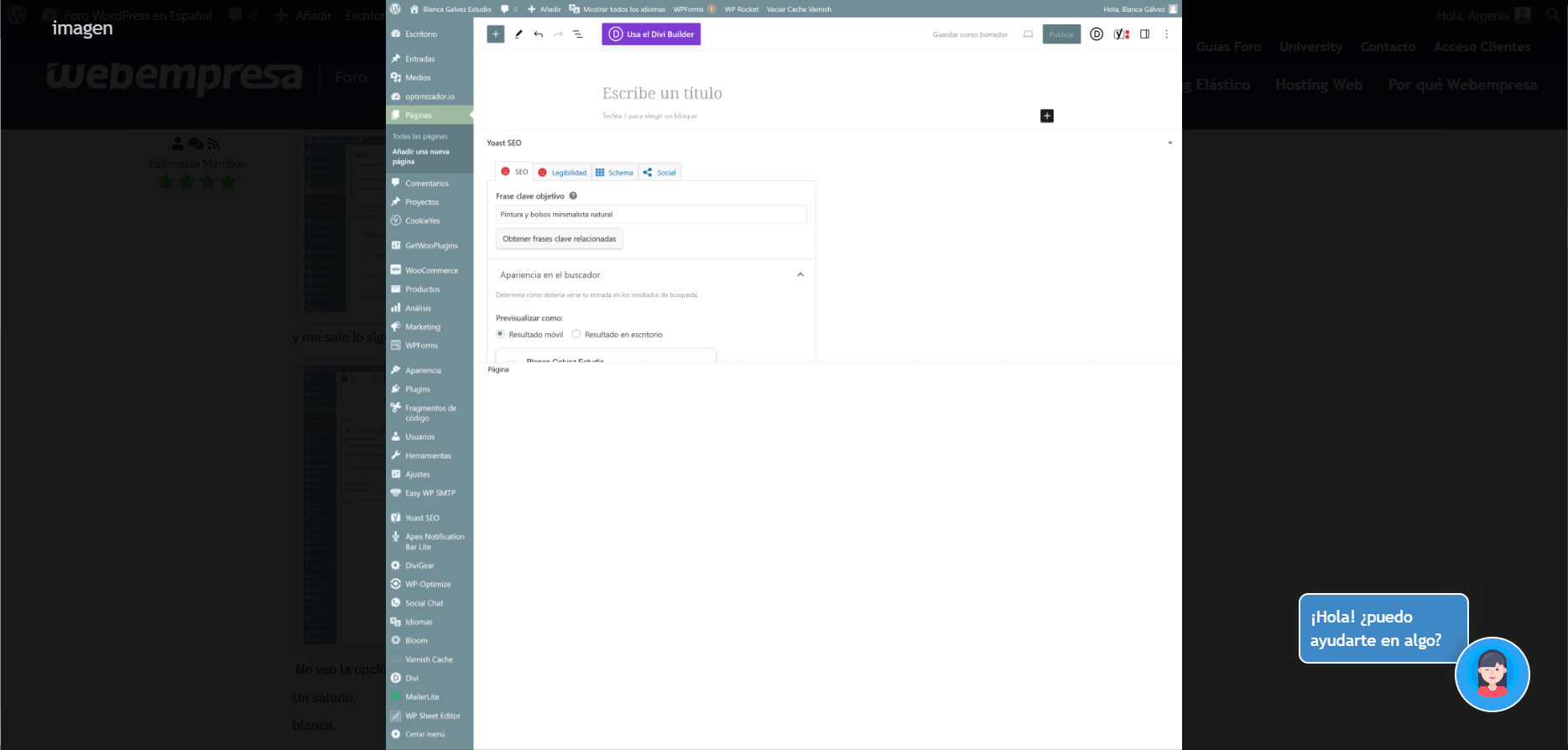Select the pencil Tools icon in the editor toolbar
The image size is (1568, 750).
pyautogui.click(x=518, y=34)
